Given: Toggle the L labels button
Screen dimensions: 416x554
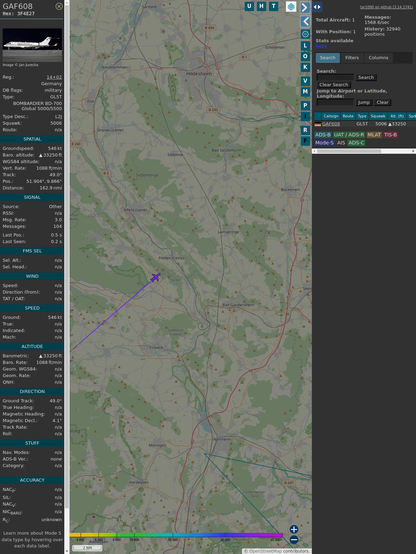Looking at the screenshot, I should click(x=305, y=46).
